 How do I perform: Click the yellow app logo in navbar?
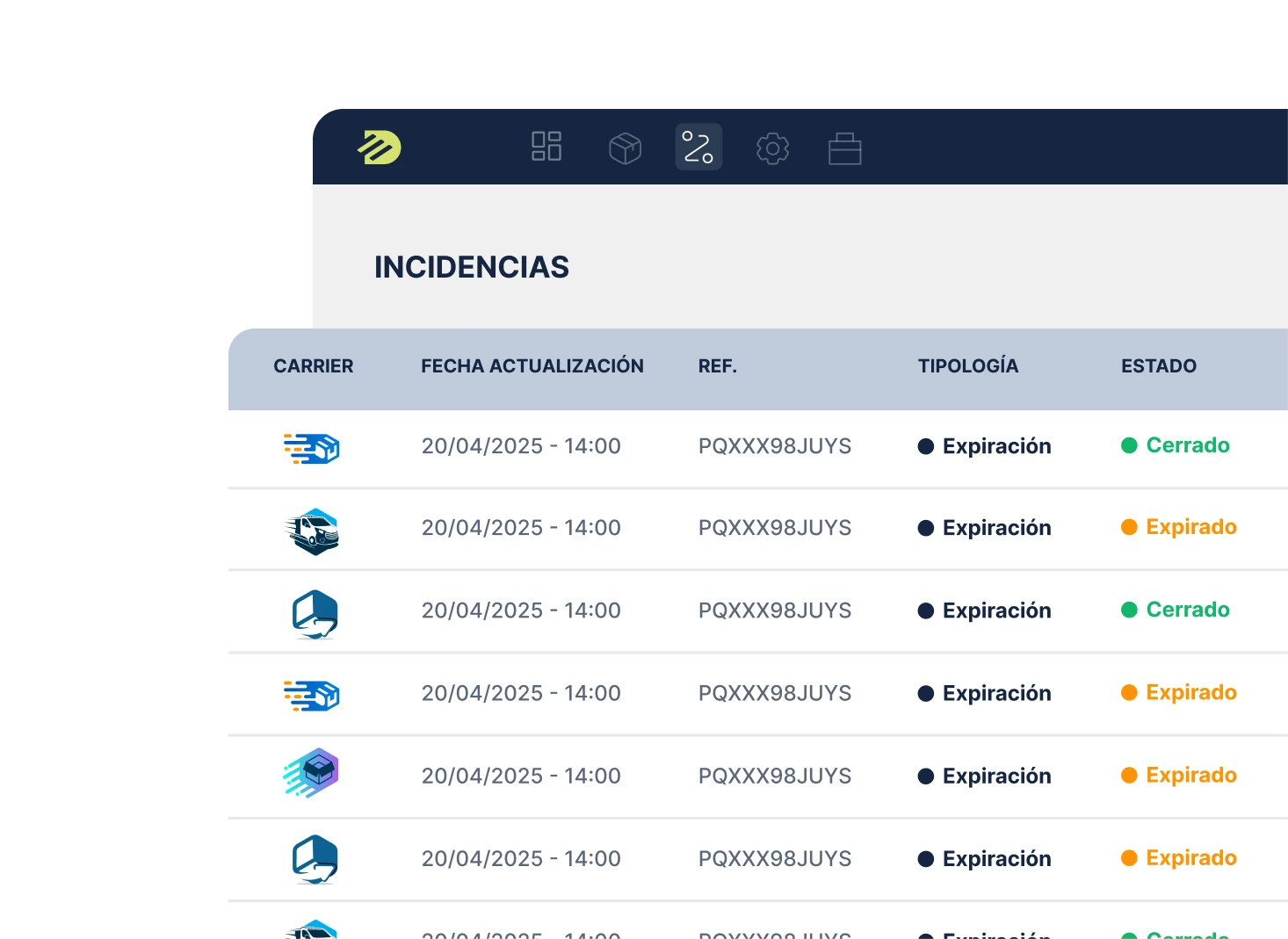[x=380, y=148]
